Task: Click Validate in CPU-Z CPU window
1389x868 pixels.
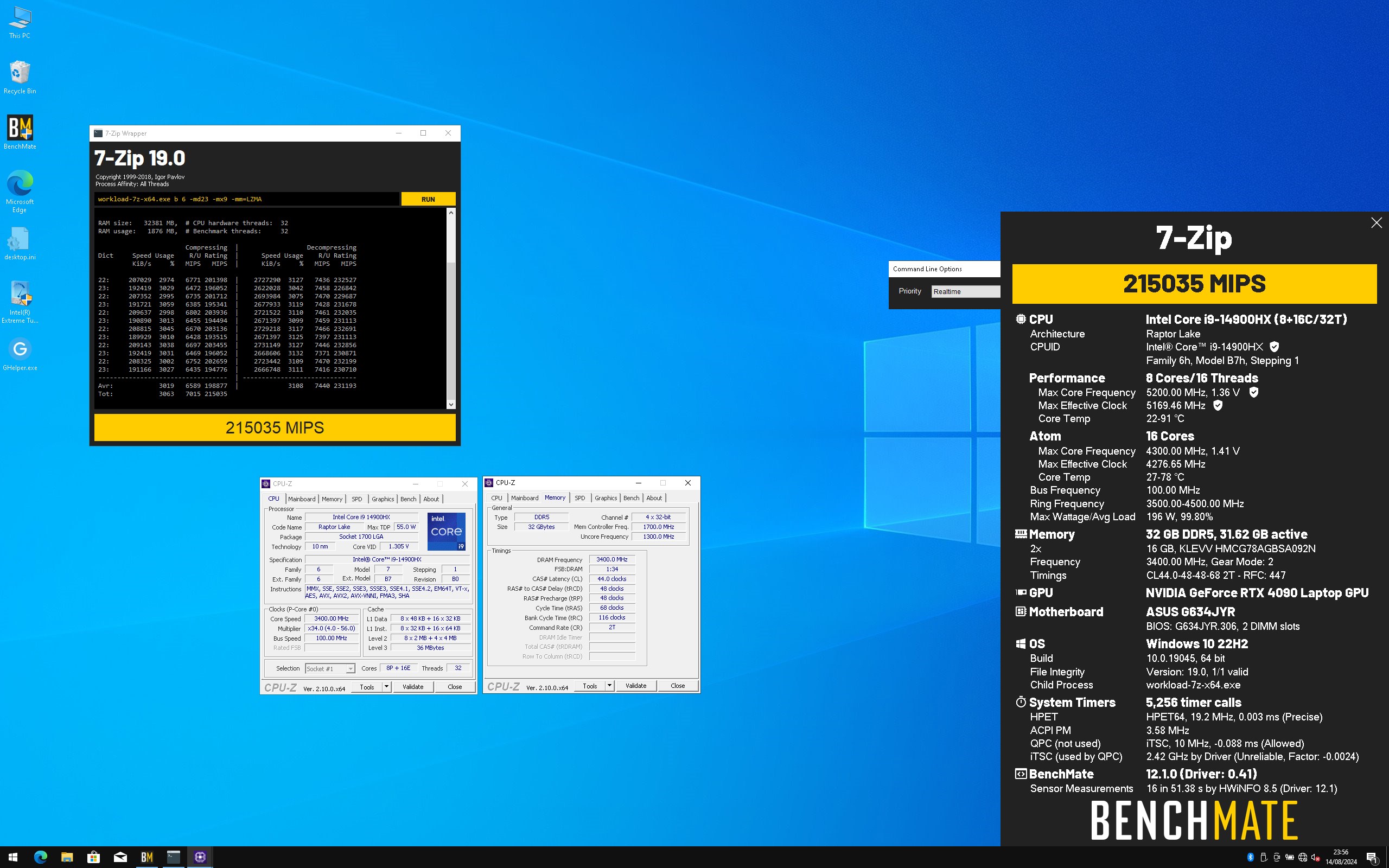Action: (x=413, y=687)
